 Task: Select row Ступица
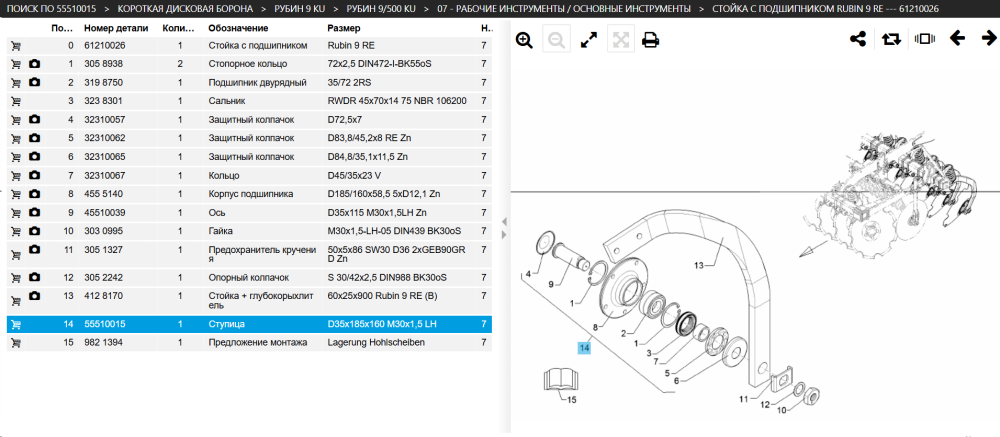(249, 324)
